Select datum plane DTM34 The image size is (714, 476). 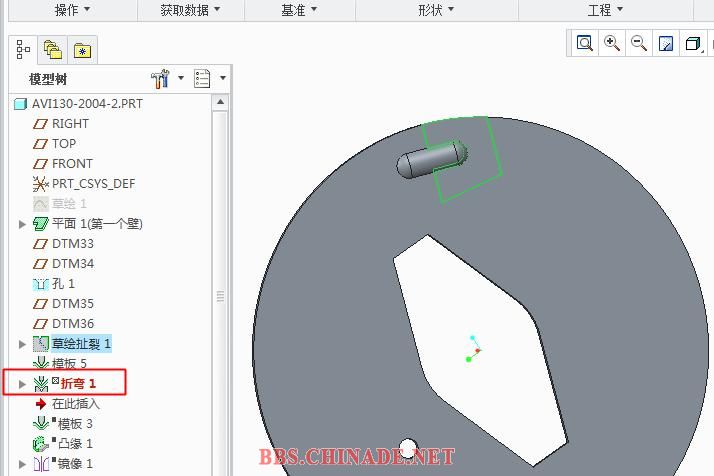click(x=73, y=264)
